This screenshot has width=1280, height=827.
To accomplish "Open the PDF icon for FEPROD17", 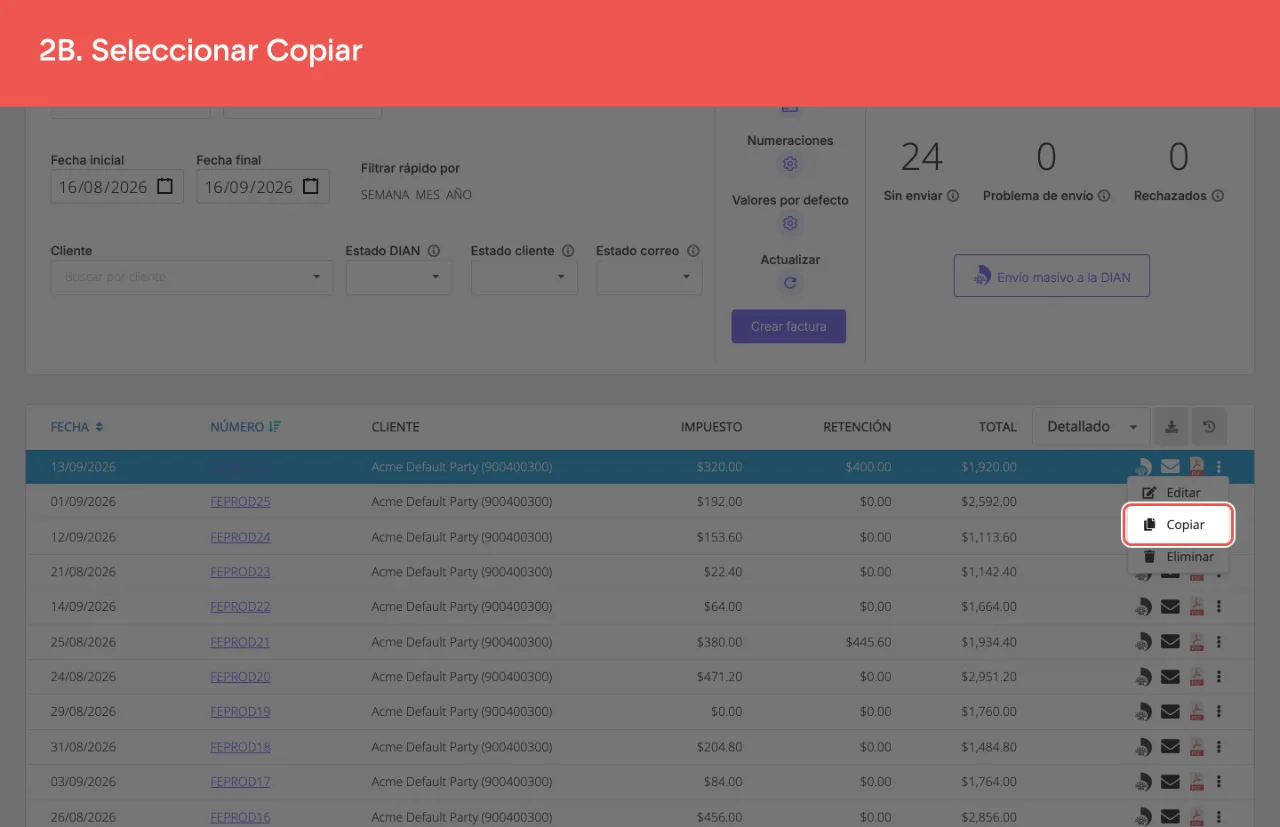I will click(1196, 782).
